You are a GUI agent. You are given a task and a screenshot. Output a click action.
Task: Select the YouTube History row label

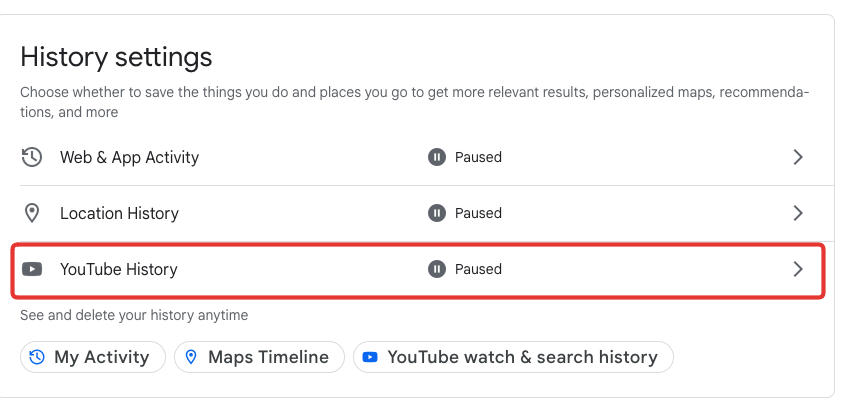[118, 269]
